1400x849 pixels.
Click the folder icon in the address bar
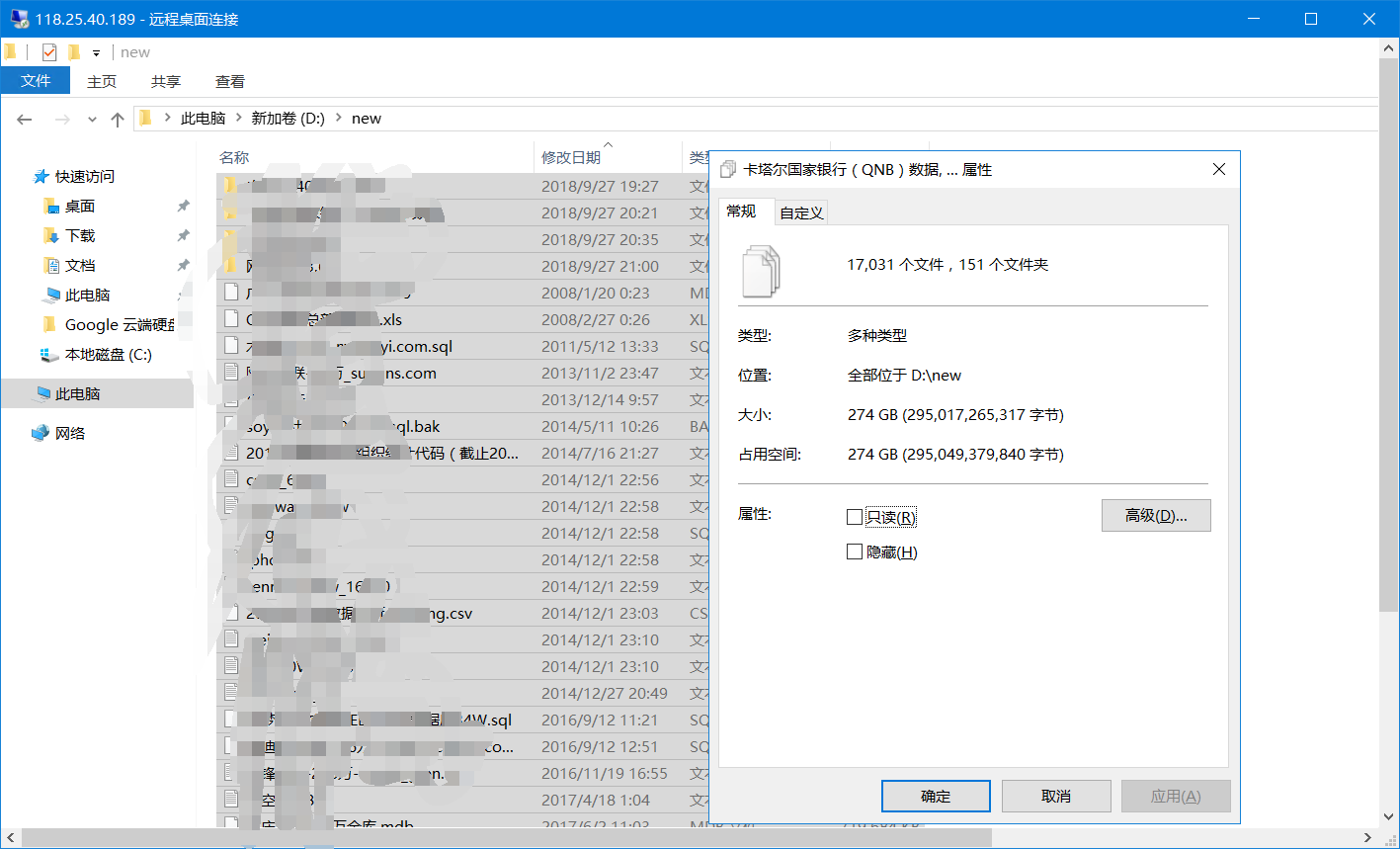(145, 118)
